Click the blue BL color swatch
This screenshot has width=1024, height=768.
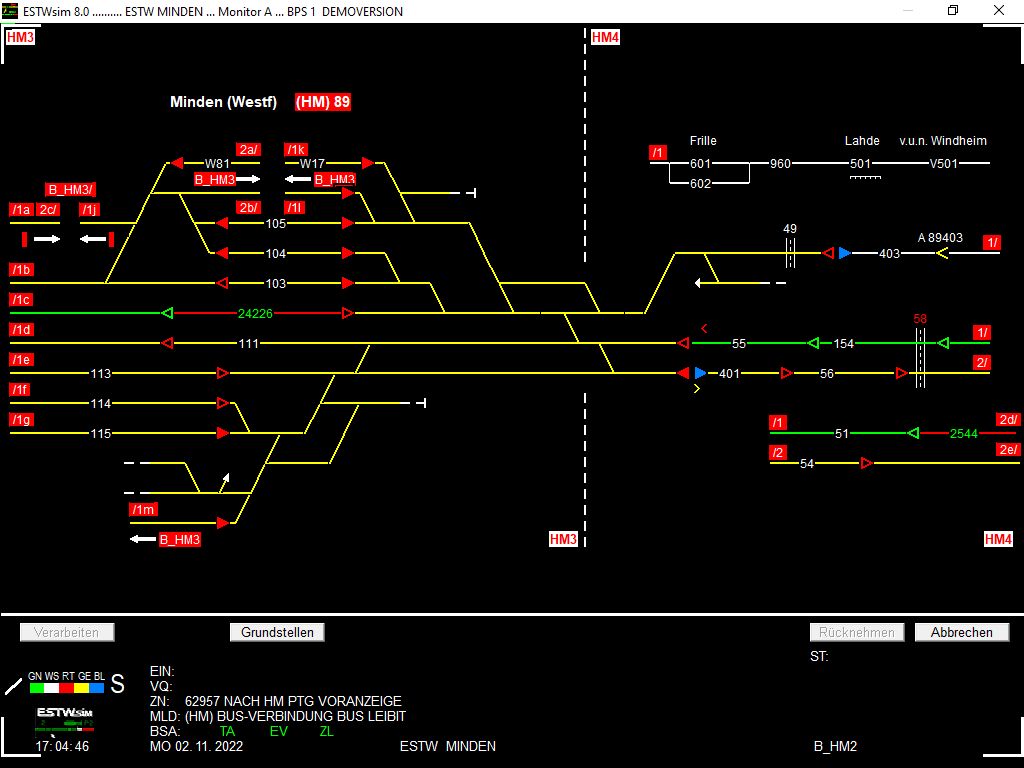(97, 688)
